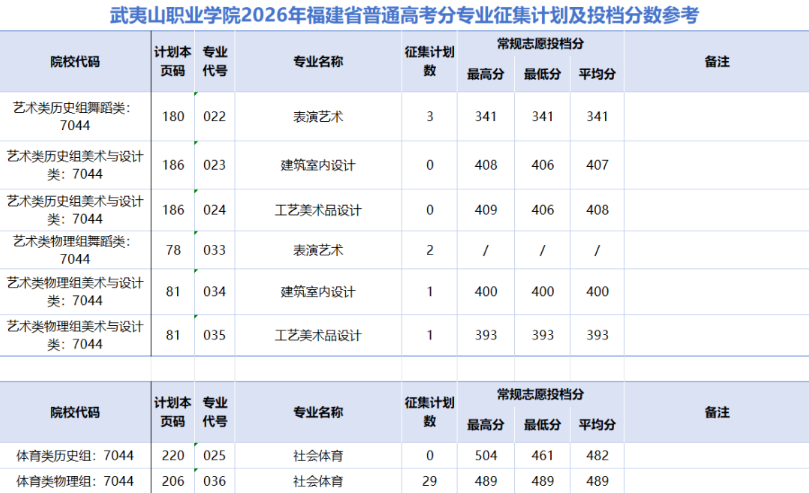Click major code 025
The image size is (809, 493).
215,455
